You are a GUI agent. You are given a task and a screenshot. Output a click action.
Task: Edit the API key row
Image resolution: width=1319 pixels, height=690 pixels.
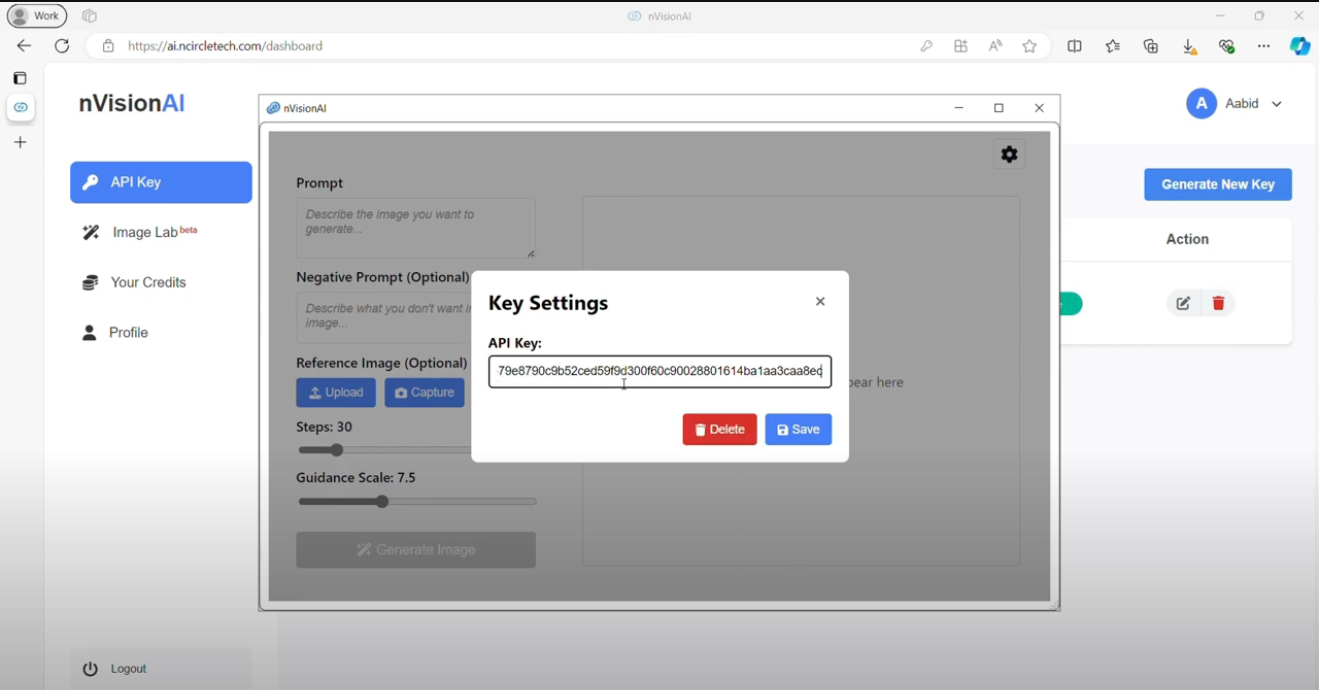point(1183,303)
